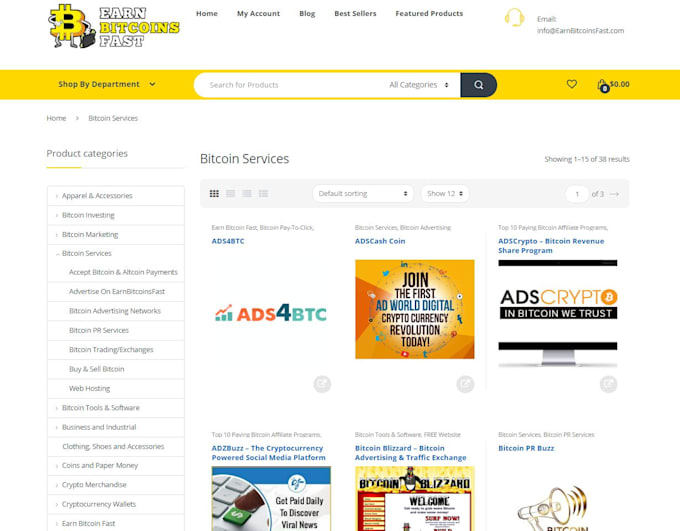Viewport: 680px width, 531px height.
Task: Open Best Sellers menu item
Action: (x=355, y=13)
